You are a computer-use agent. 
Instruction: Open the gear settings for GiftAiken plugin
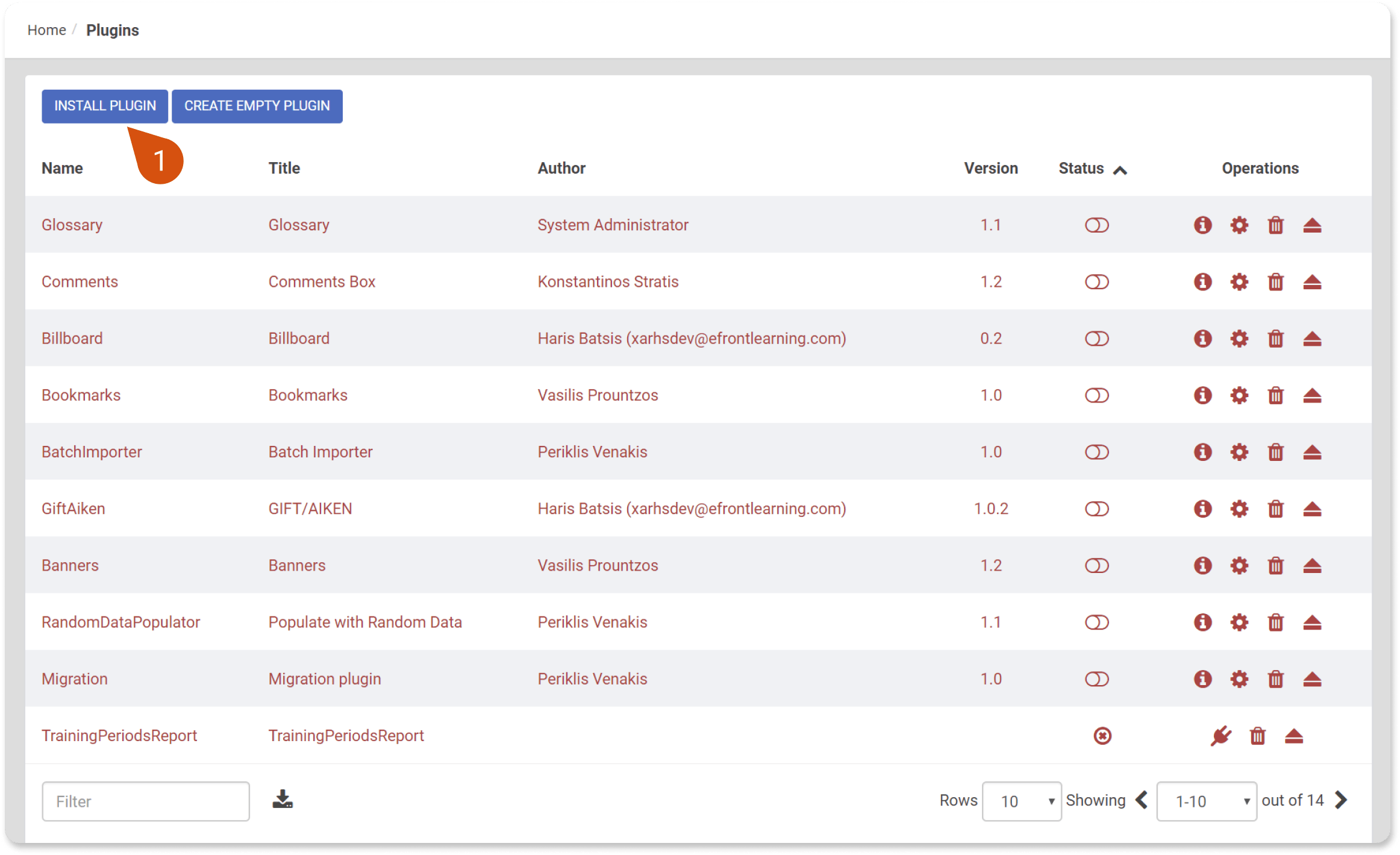pos(1239,509)
